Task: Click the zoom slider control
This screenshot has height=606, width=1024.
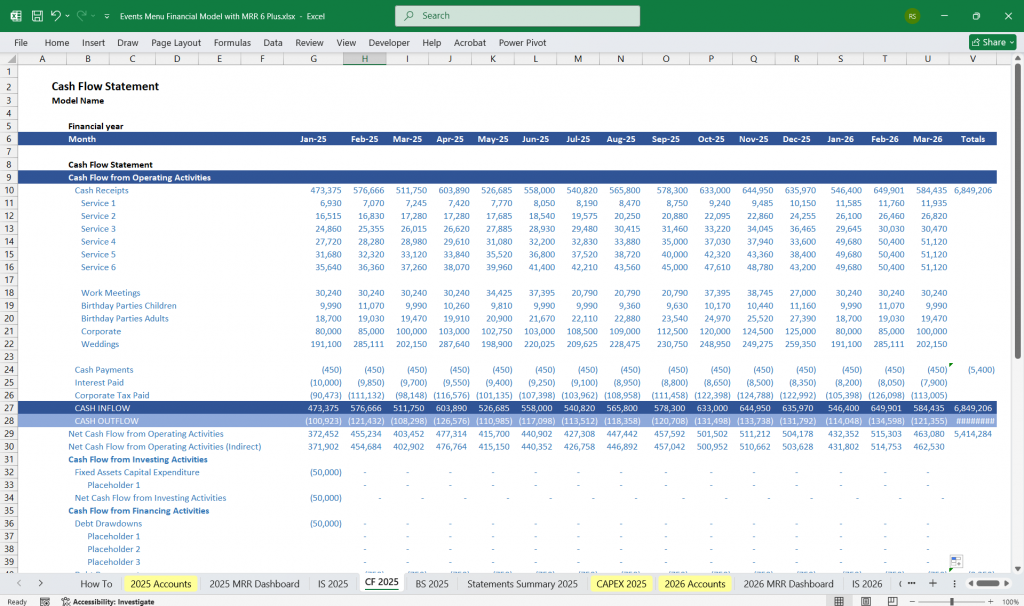Action: [x=951, y=600]
